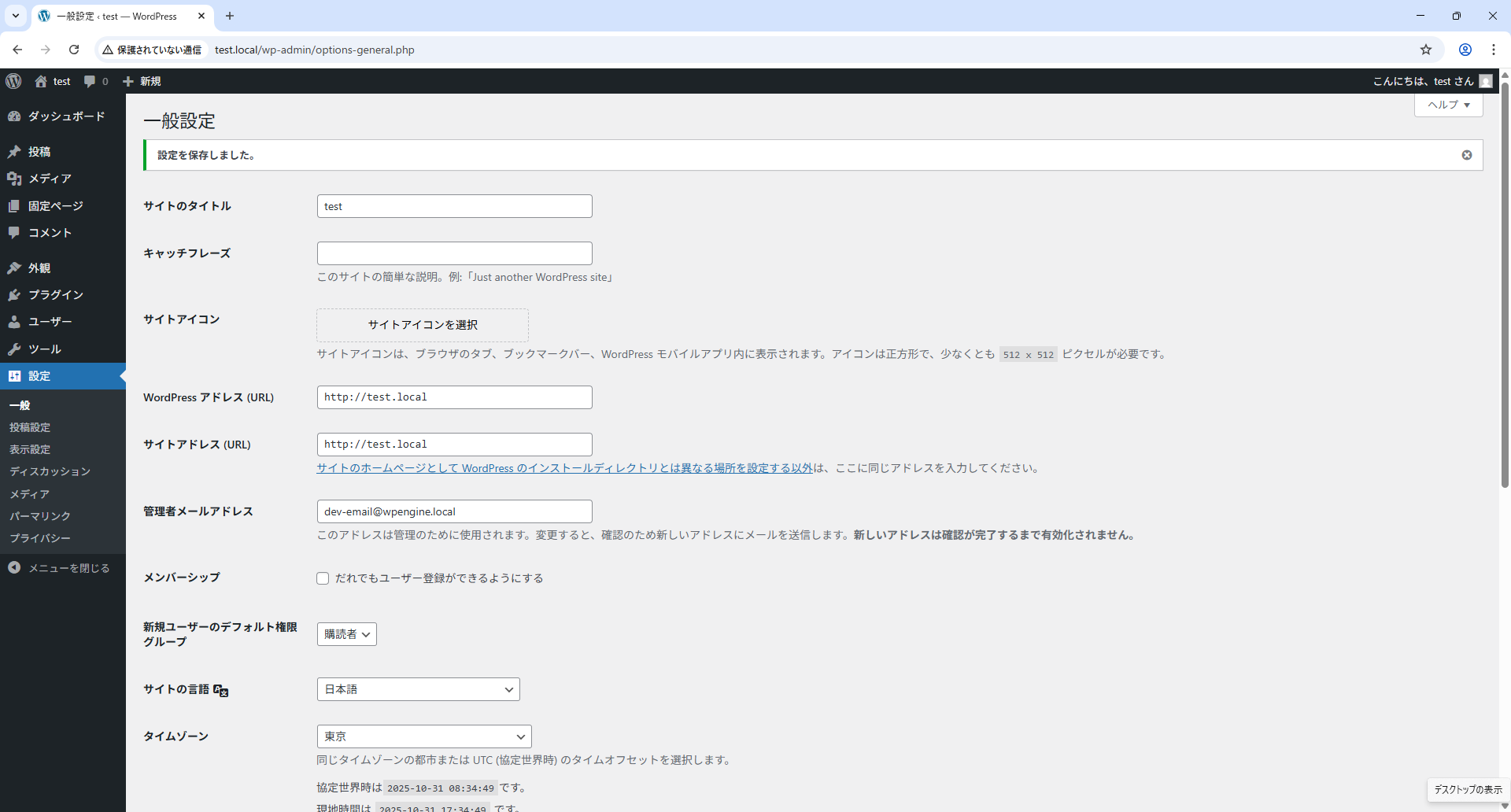Viewport: 1511px width, 812px height.
Task: Click the サイトアイコンを選択 button
Action: tap(422, 325)
